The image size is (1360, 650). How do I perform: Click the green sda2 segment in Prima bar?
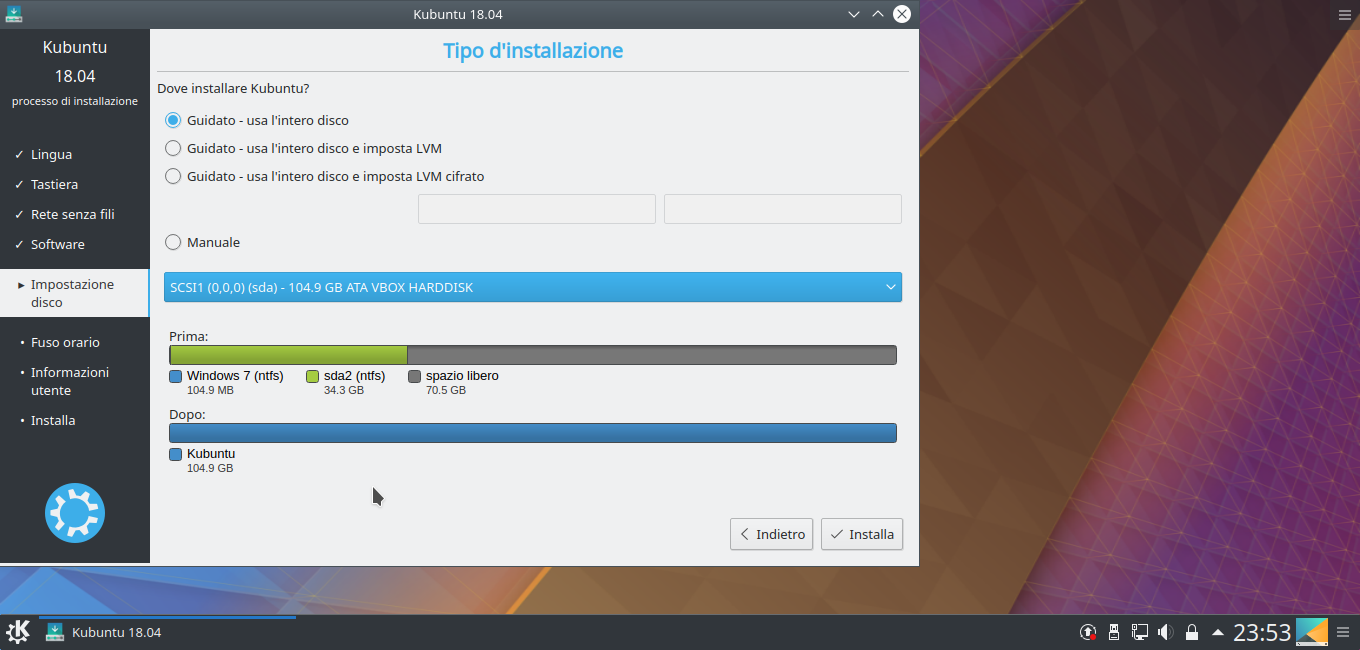click(289, 355)
